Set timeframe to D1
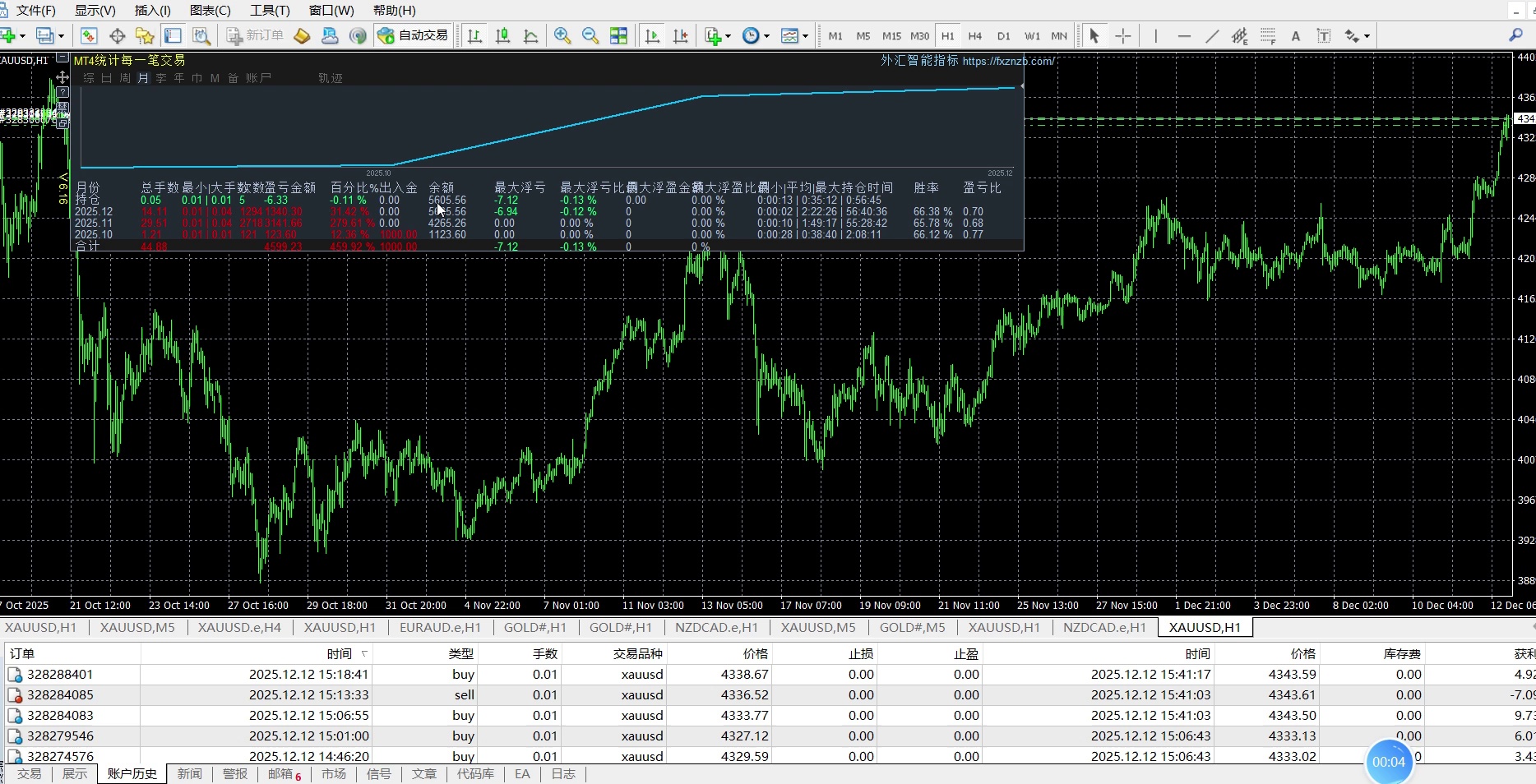Image resolution: width=1536 pixels, height=784 pixels. [1003, 36]
